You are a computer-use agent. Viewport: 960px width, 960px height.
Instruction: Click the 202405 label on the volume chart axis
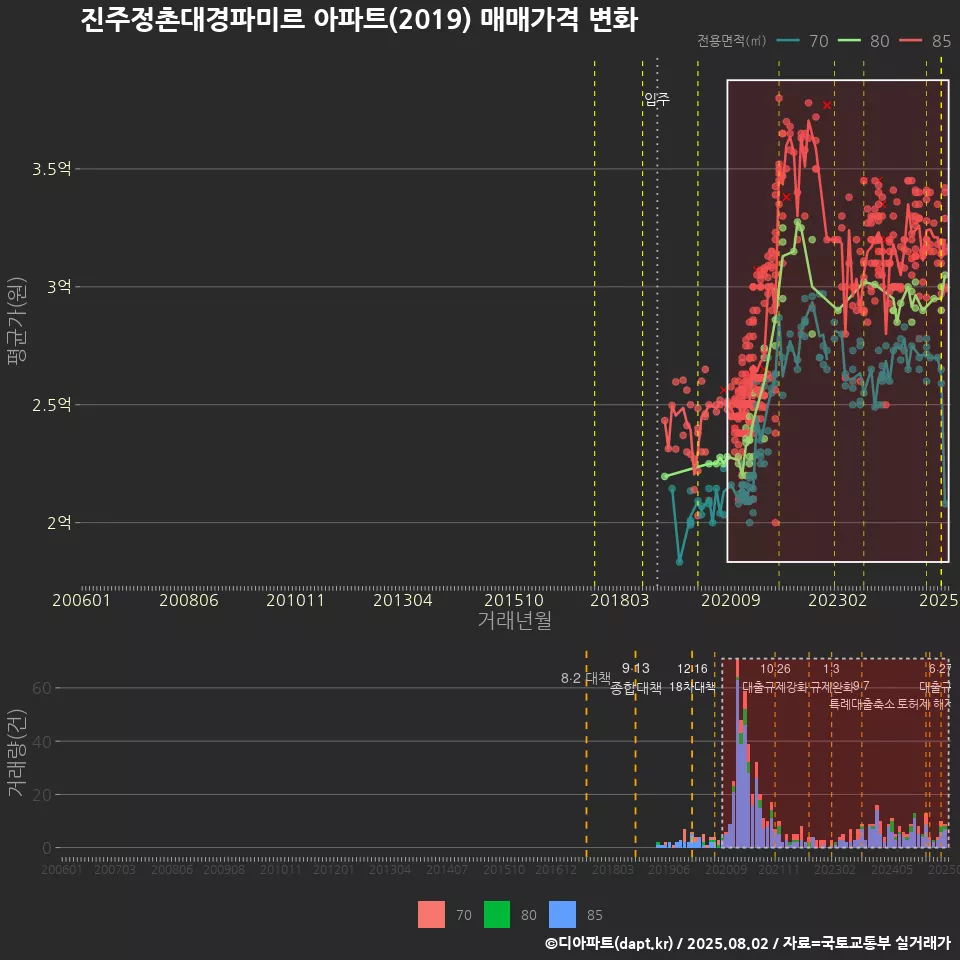(x=892, y=869)
